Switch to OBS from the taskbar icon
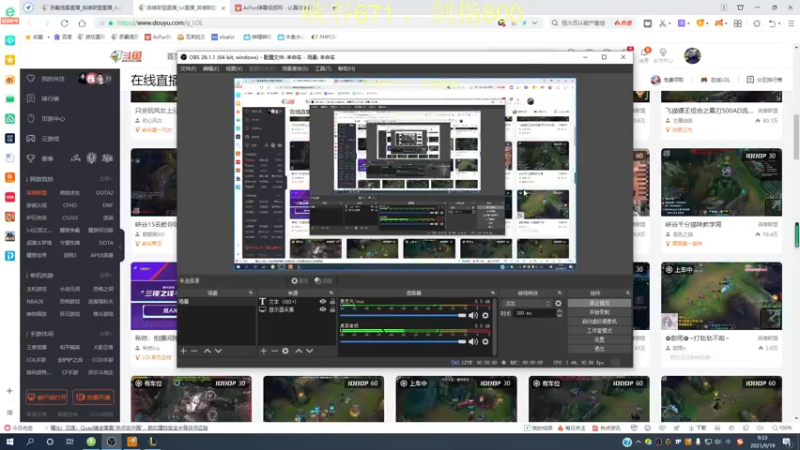The width and height of the screenshot is (800, 450). tap(111, 442)
